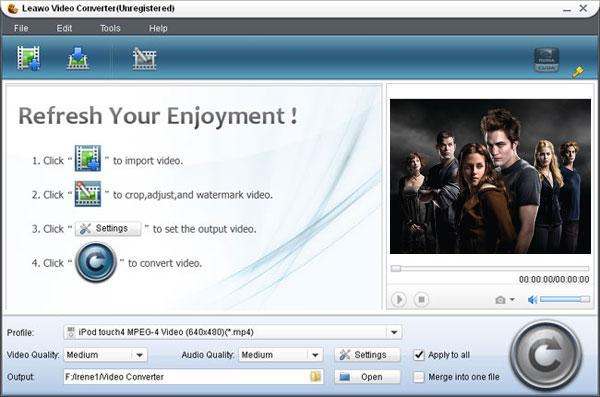Click the round convert icon in step 4
600x397 pixels.
pyautogui.click(x=96, y=262)
